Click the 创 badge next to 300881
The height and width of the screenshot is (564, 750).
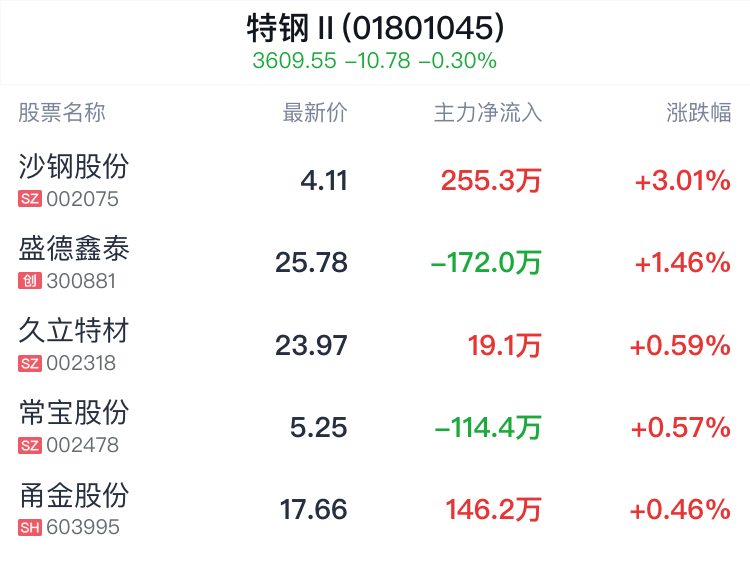pyautogui.click(x=30, y=281)
